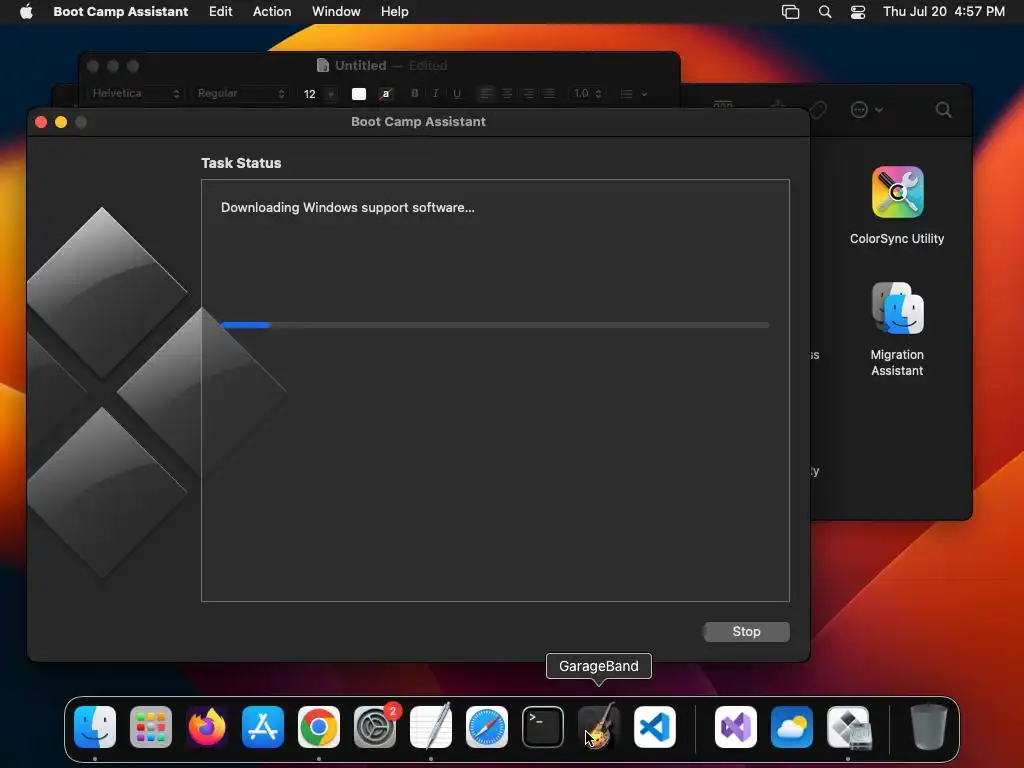Open Visual Studio Code from the Dock
This screenshot has height=768, width=1024.
(654, 727)
